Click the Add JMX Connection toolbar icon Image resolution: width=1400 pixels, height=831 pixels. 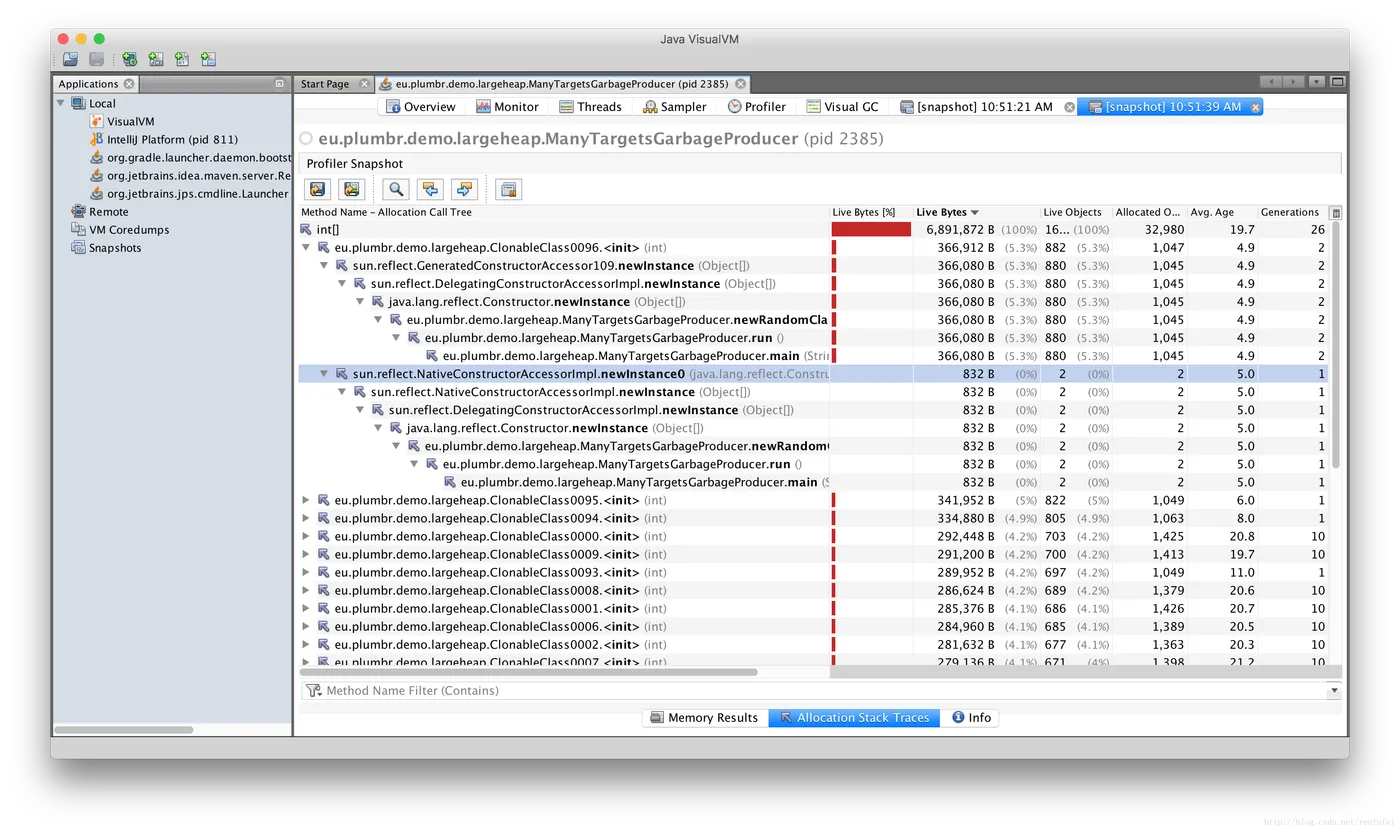(x=156, y=60)
